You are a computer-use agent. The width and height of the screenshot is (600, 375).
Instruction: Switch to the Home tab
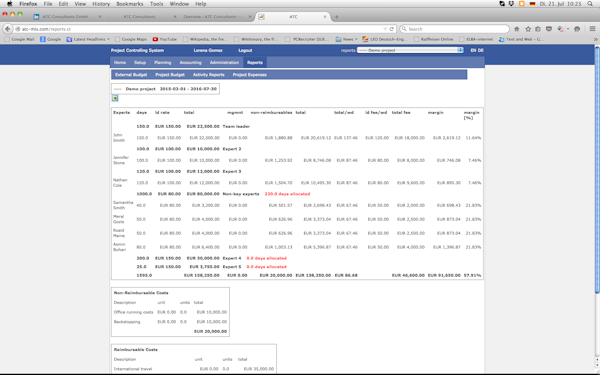[x=120, y=62]
